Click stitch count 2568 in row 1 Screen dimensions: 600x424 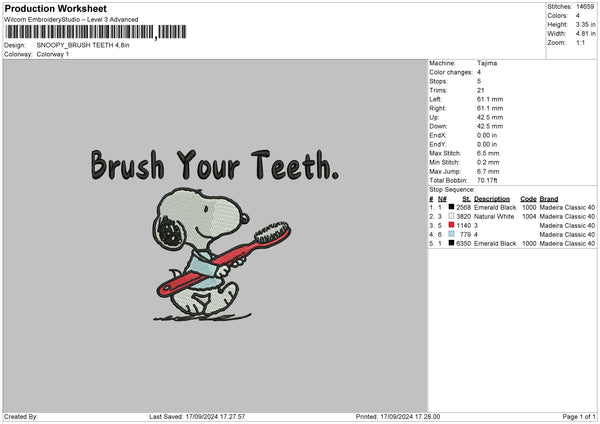pos(463,207)
